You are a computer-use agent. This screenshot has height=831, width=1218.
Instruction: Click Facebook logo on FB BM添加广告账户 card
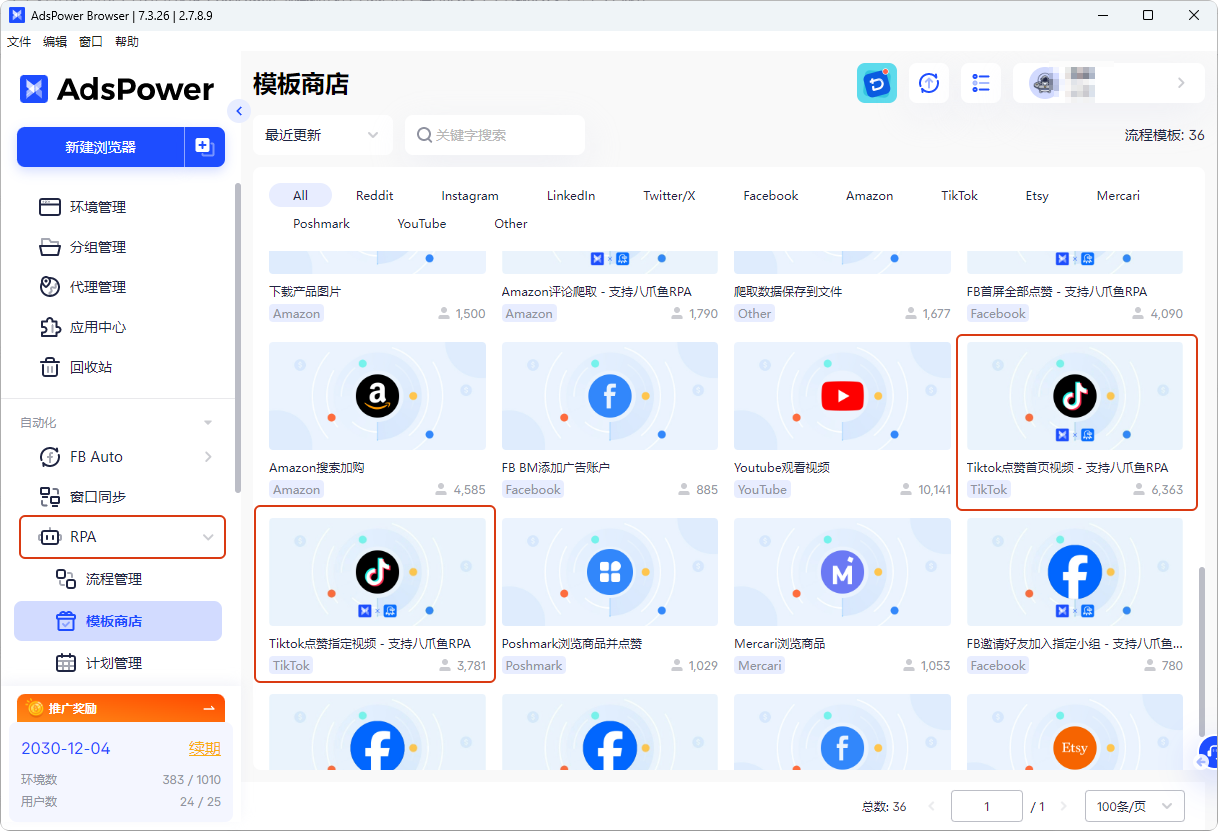(610, 396)
